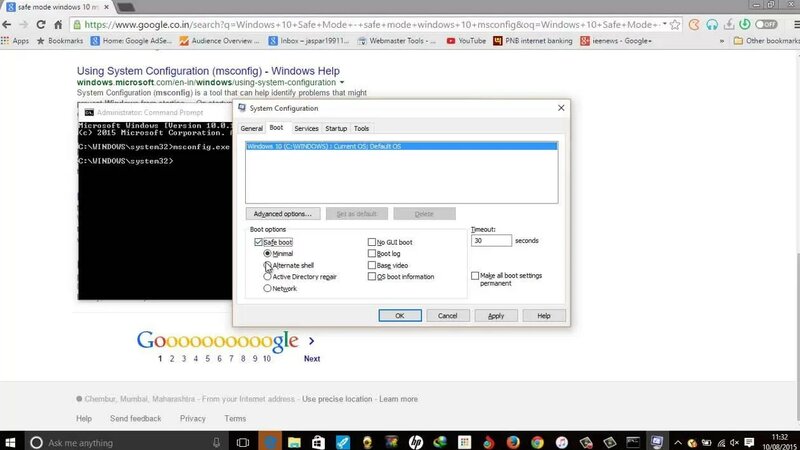This screenshot has width=800, height=450.
Task: Enable the No GUI boot checkbox
Action: point(372,242)
